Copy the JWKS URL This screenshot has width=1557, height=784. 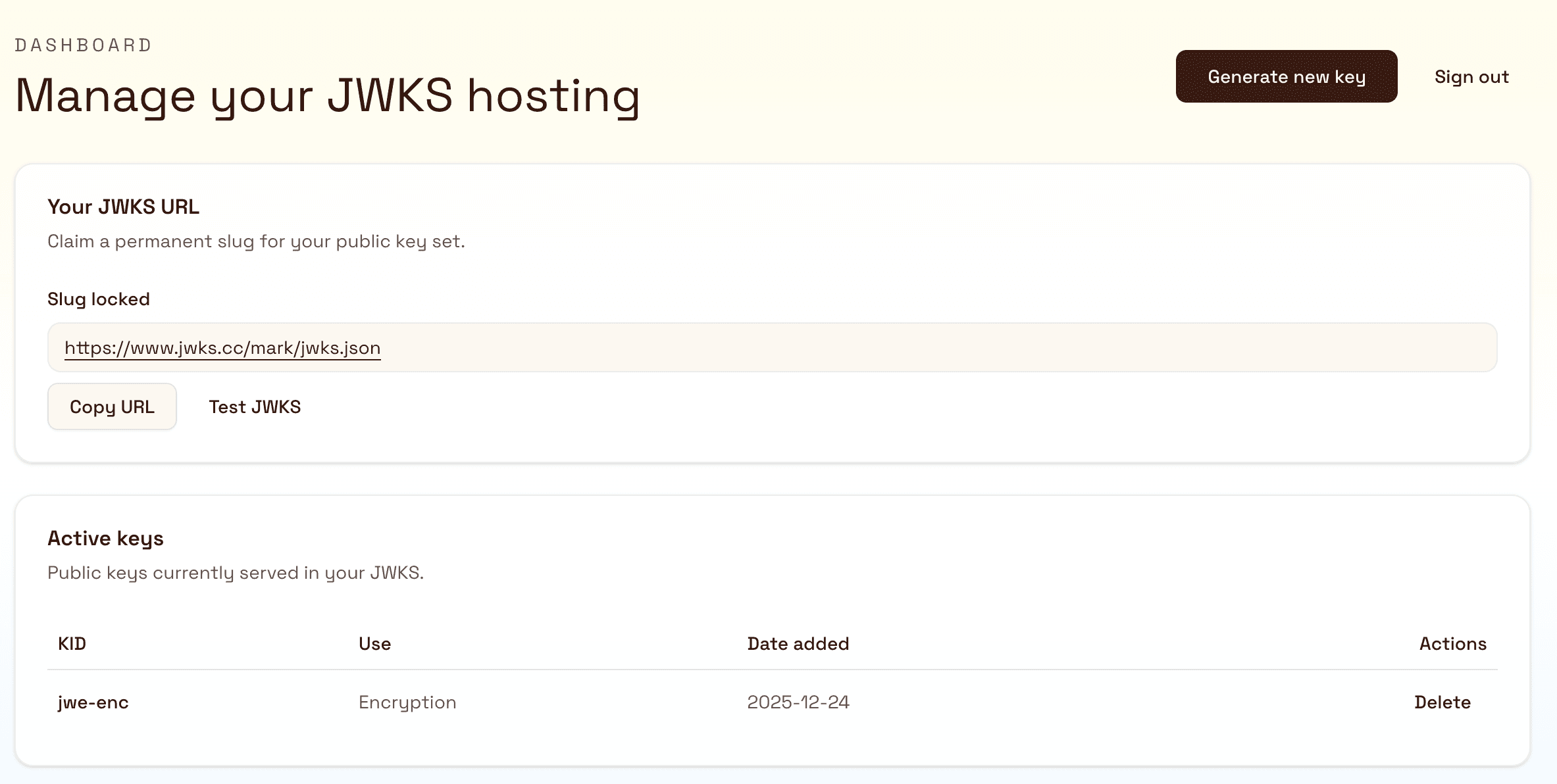click(x=112, y=406)
